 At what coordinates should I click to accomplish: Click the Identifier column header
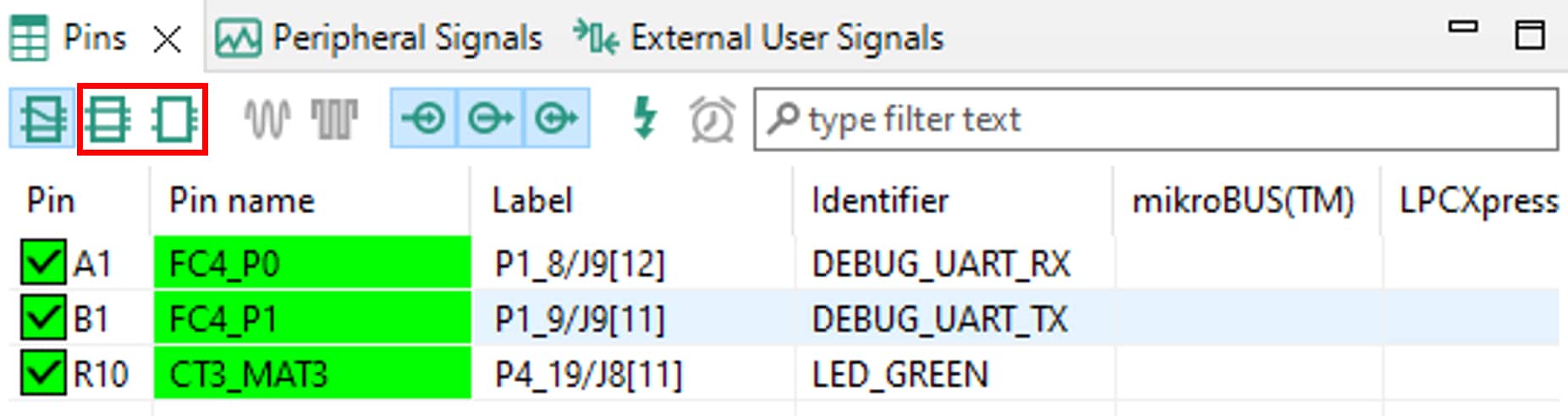[x=880, y=201]
